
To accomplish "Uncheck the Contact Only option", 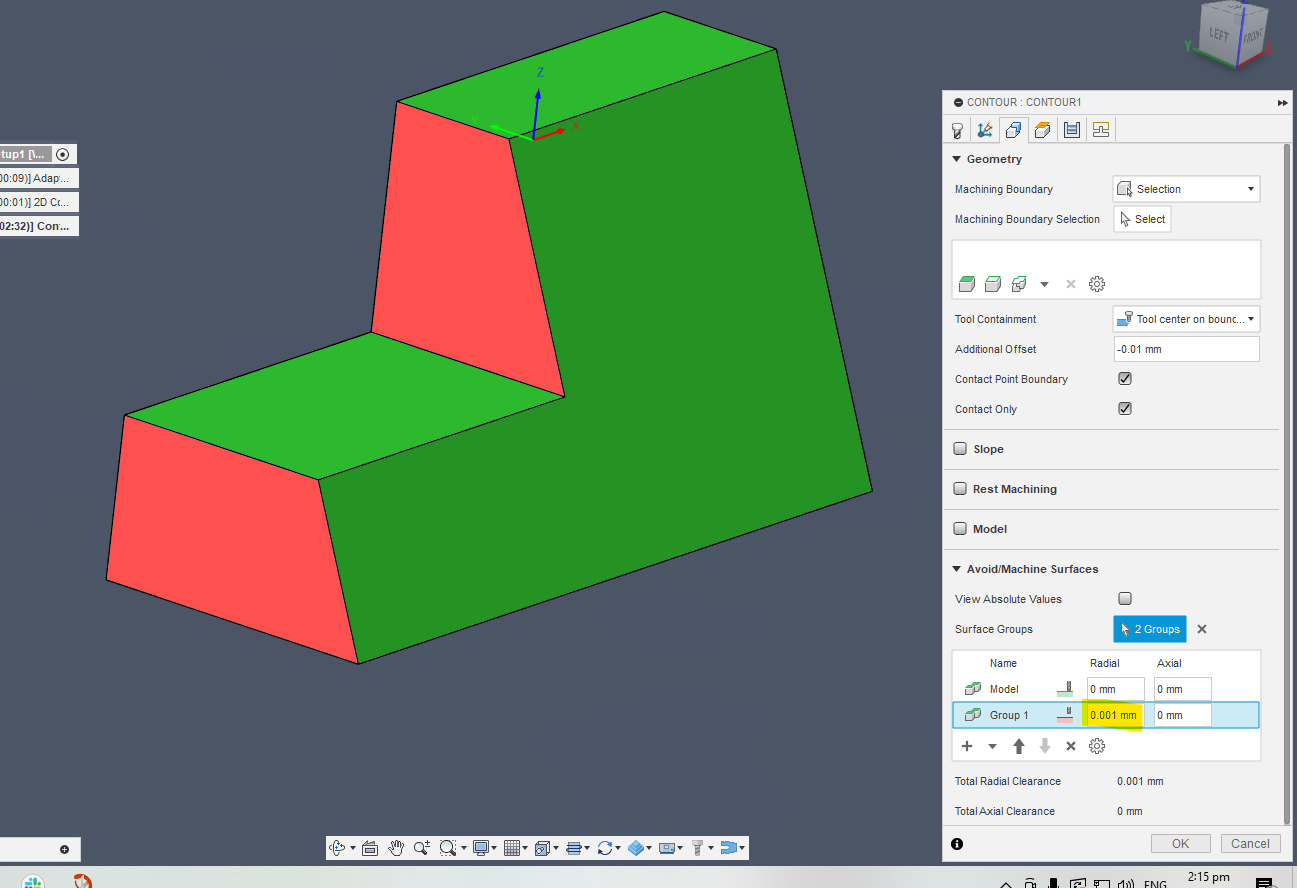I will point(1124,408).
